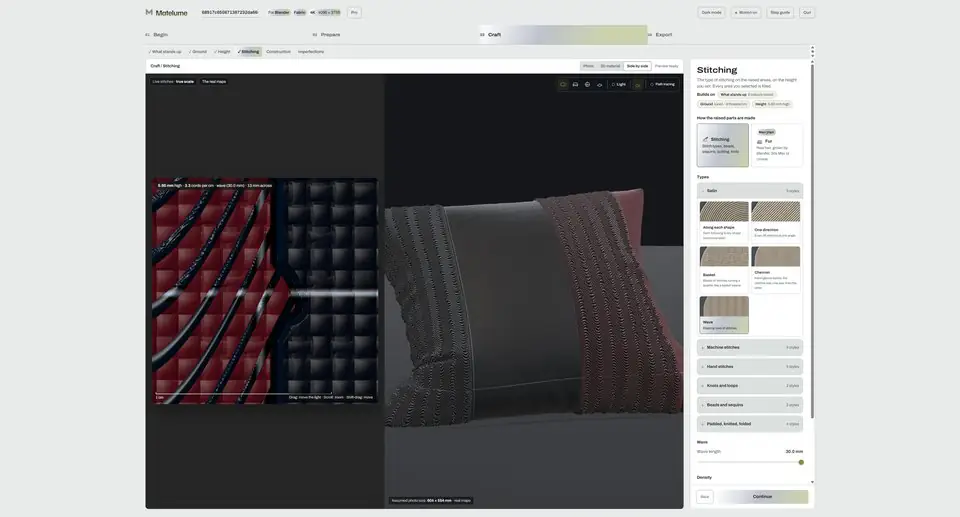
Task: Switch on Dark mode
Action: click(x=711, y=12)
